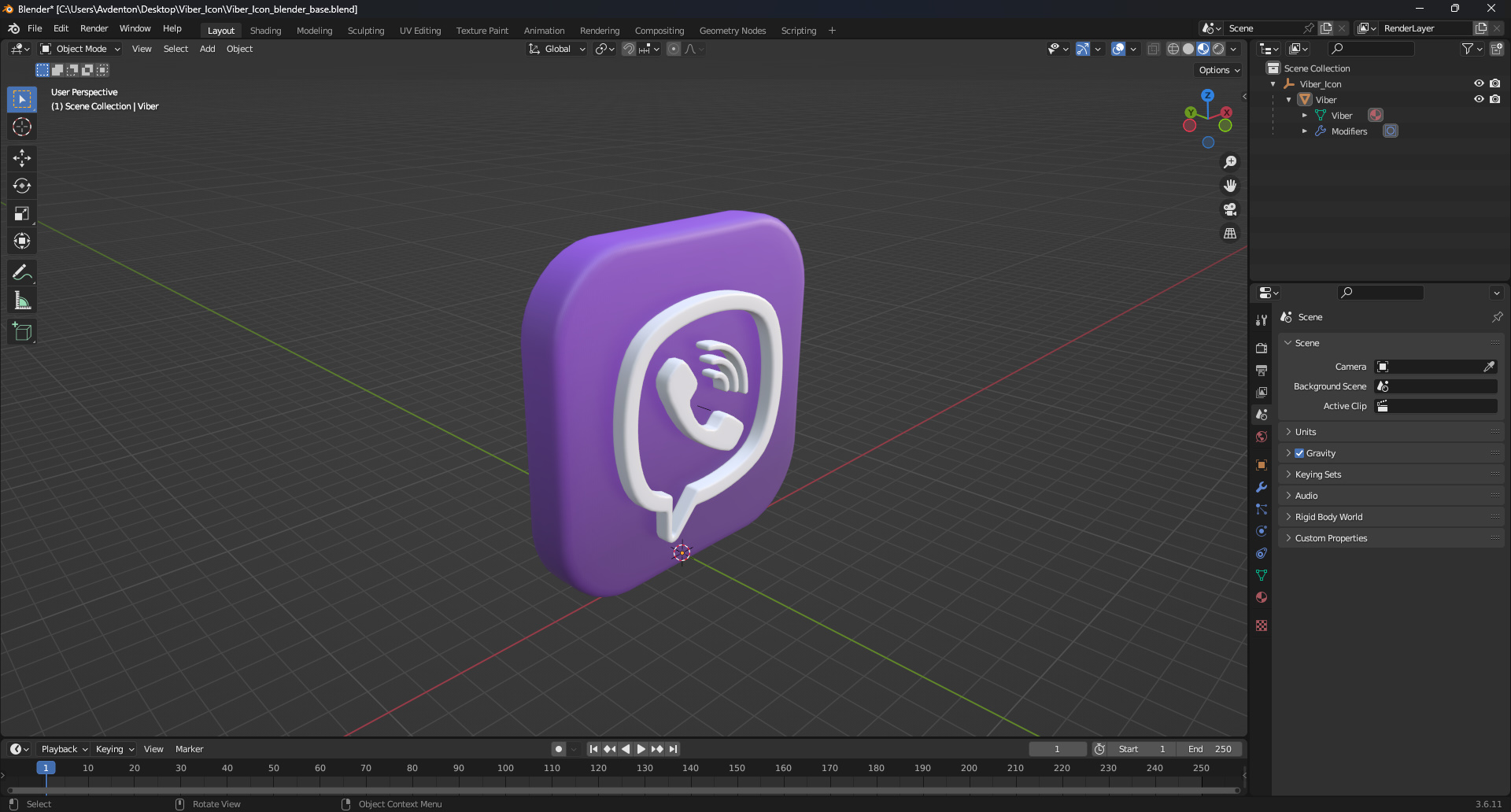The width and height of the screenshot is (1511, 812).
Task: Open the Texture properties tab
Action: pos(1262,626)
